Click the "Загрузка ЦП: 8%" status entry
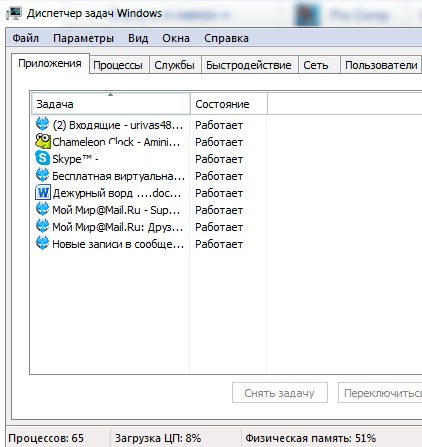This screenshot has width=422, height=447. (x=158, y=438)
